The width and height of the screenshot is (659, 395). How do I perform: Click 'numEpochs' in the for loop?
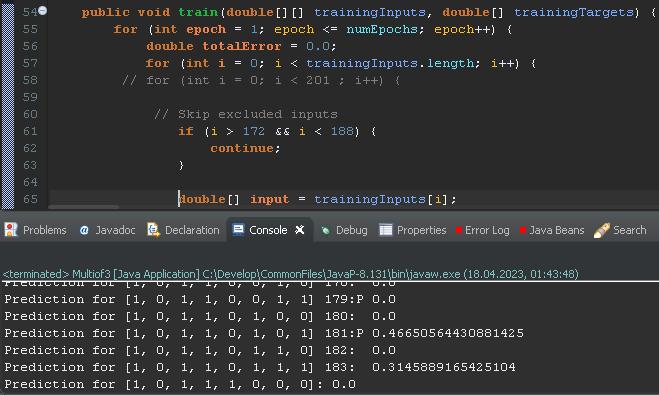click(382, 29)
